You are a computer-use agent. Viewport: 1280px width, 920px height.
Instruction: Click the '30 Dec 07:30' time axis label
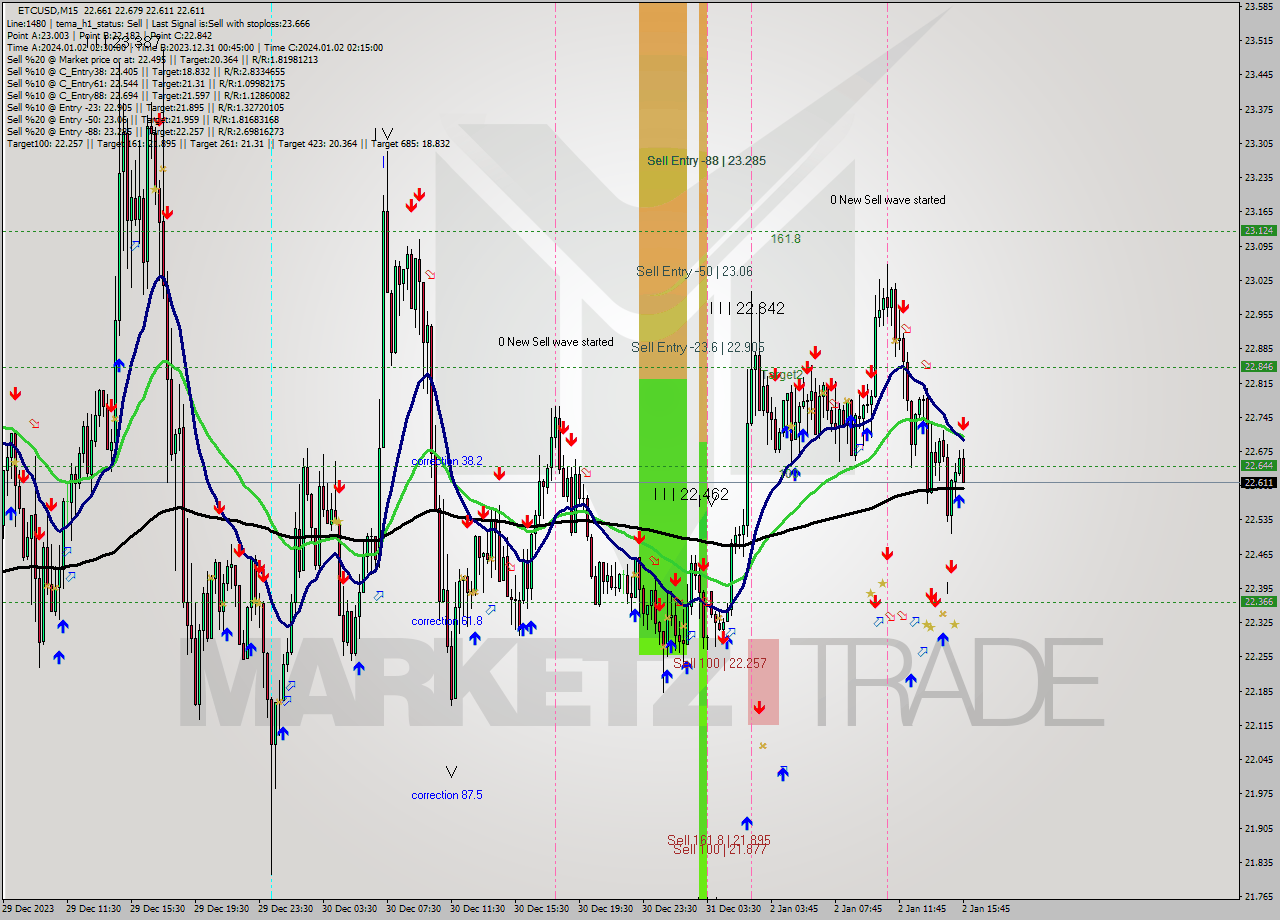point(412,909)
